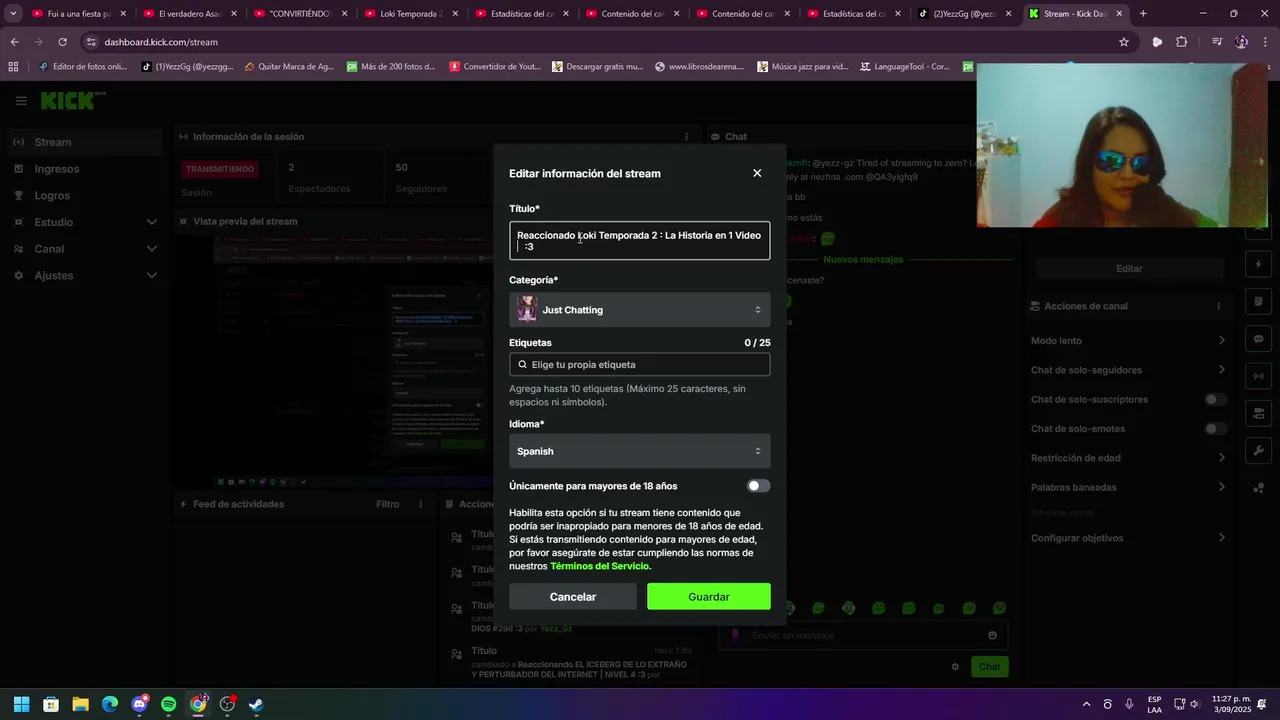Open the Editor de fotos onli... bookmark
The width and height of the screenshot is (1280, 720).
click(82, 67)
